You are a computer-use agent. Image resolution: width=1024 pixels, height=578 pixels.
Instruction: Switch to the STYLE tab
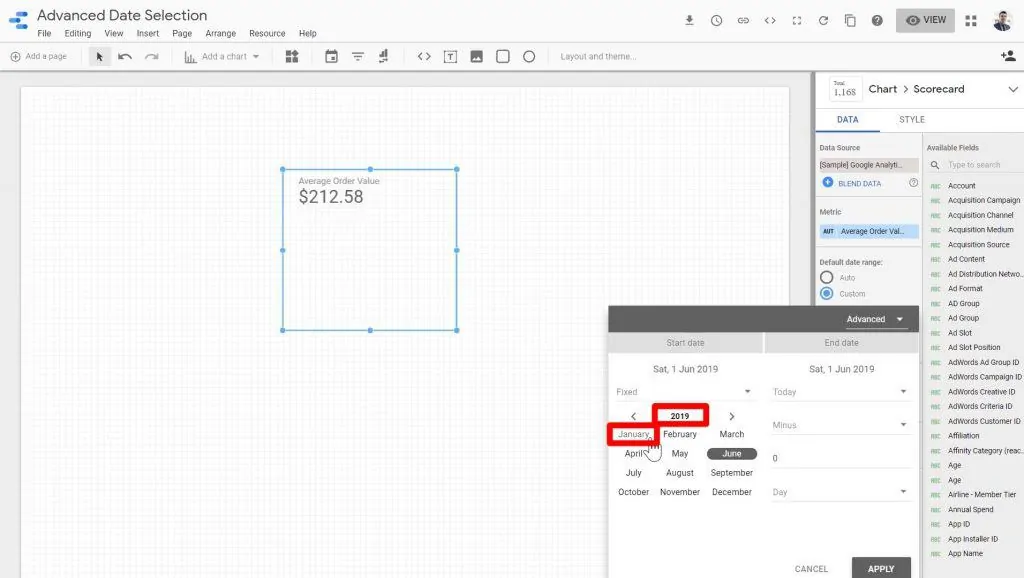click(911, 119)
